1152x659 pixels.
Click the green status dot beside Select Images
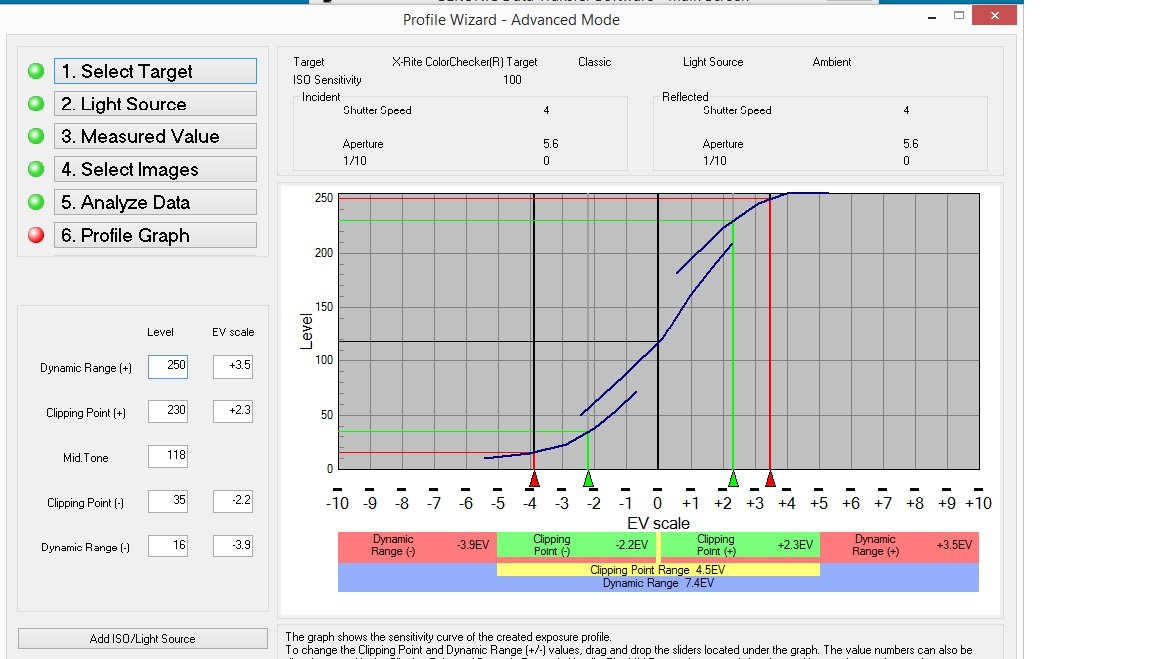[x=36, y=169]
